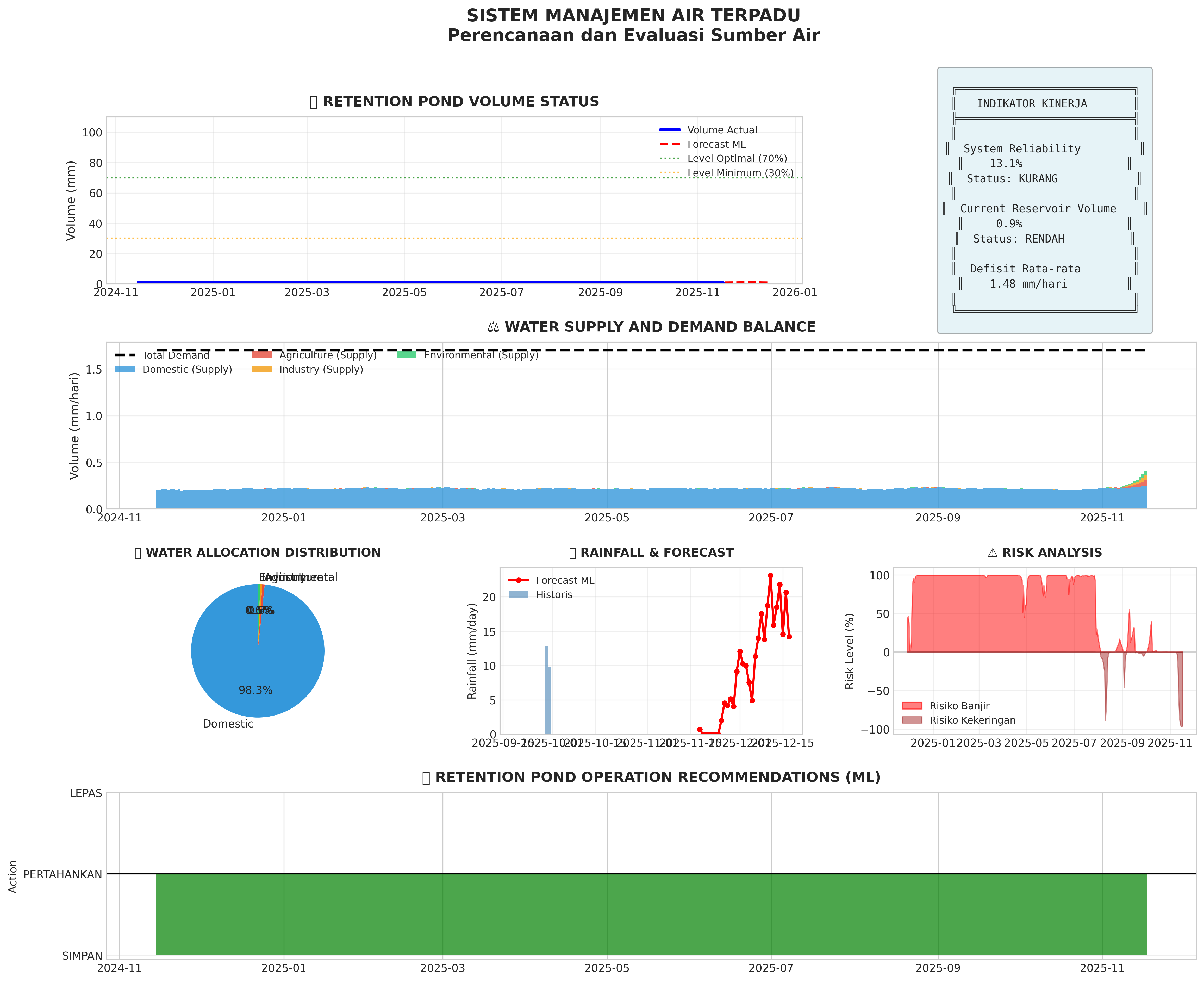The width and height of the screenshot is (1204, 982).
Task: Click the LEPAS action label
Action: [86, 794]
